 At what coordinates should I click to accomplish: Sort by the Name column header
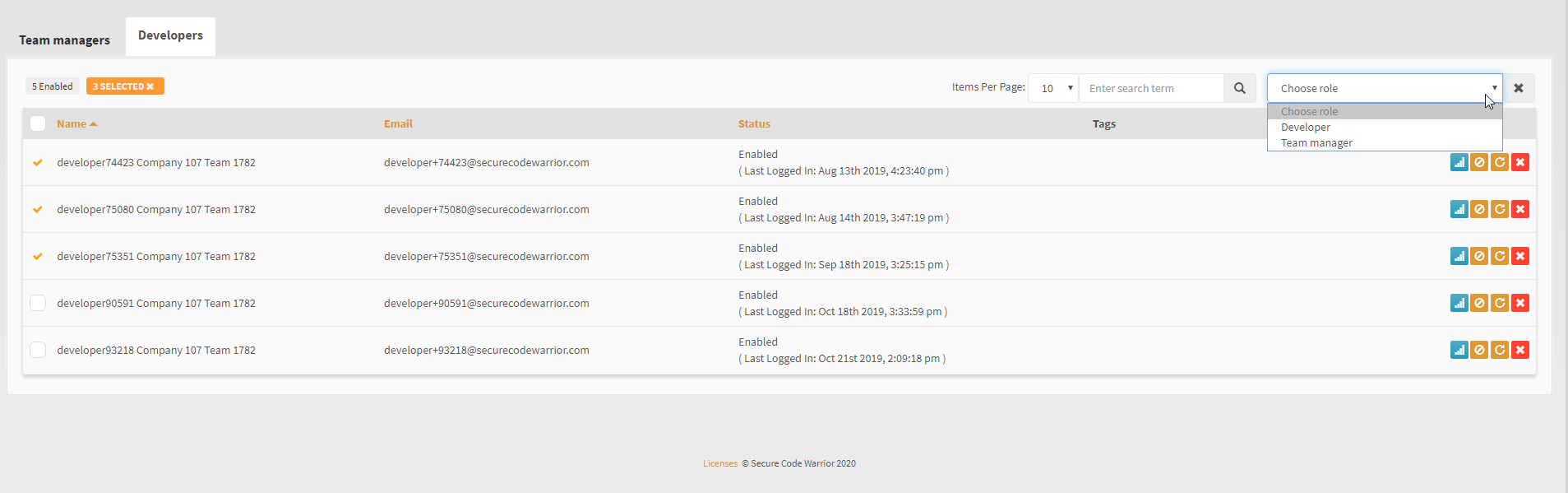[76, 123]
